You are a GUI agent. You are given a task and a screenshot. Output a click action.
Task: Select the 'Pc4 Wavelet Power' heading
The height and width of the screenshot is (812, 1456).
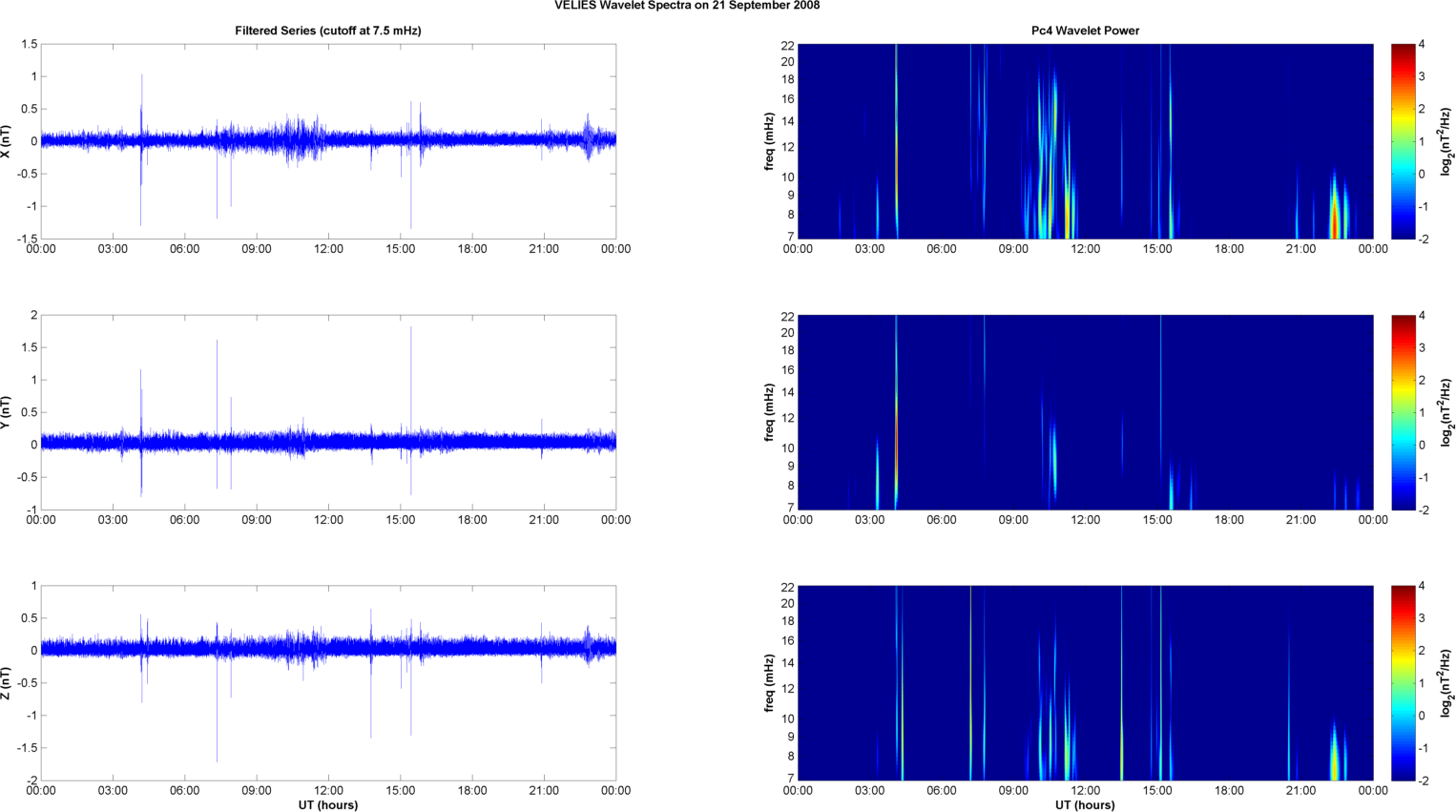[x=1085, y=31]
